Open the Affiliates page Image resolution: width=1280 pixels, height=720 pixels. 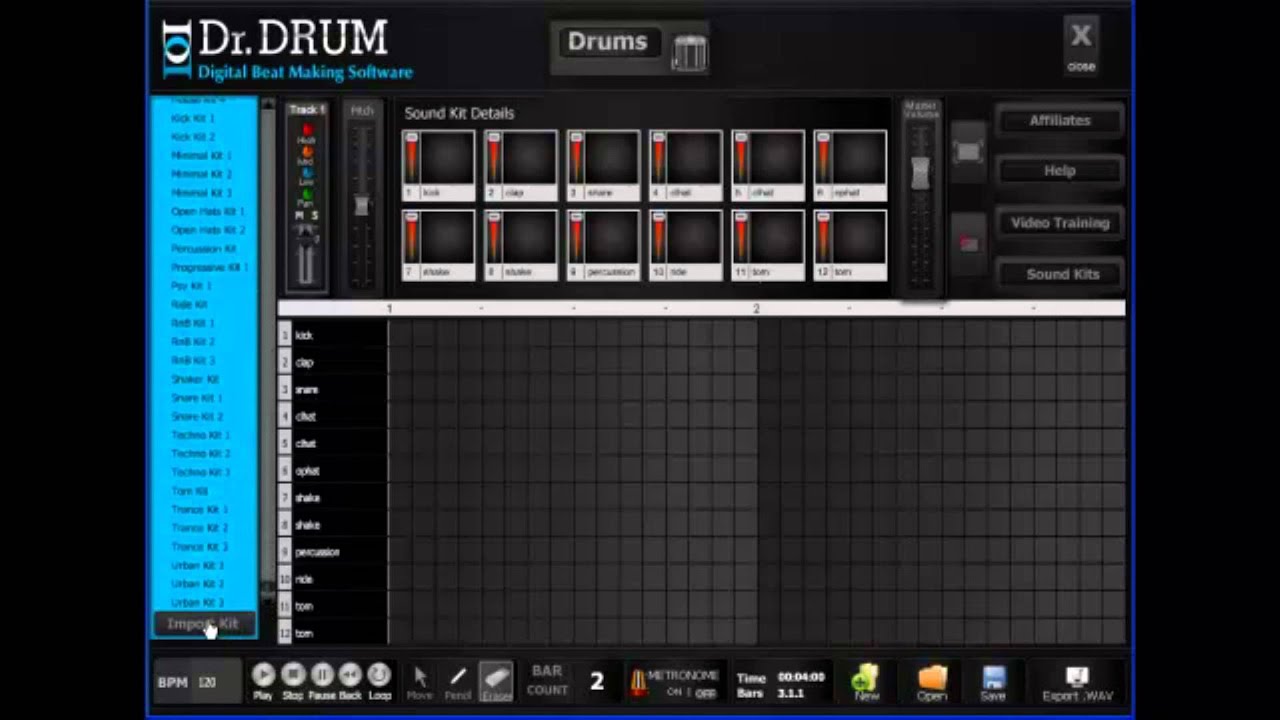coord(1060,120)
